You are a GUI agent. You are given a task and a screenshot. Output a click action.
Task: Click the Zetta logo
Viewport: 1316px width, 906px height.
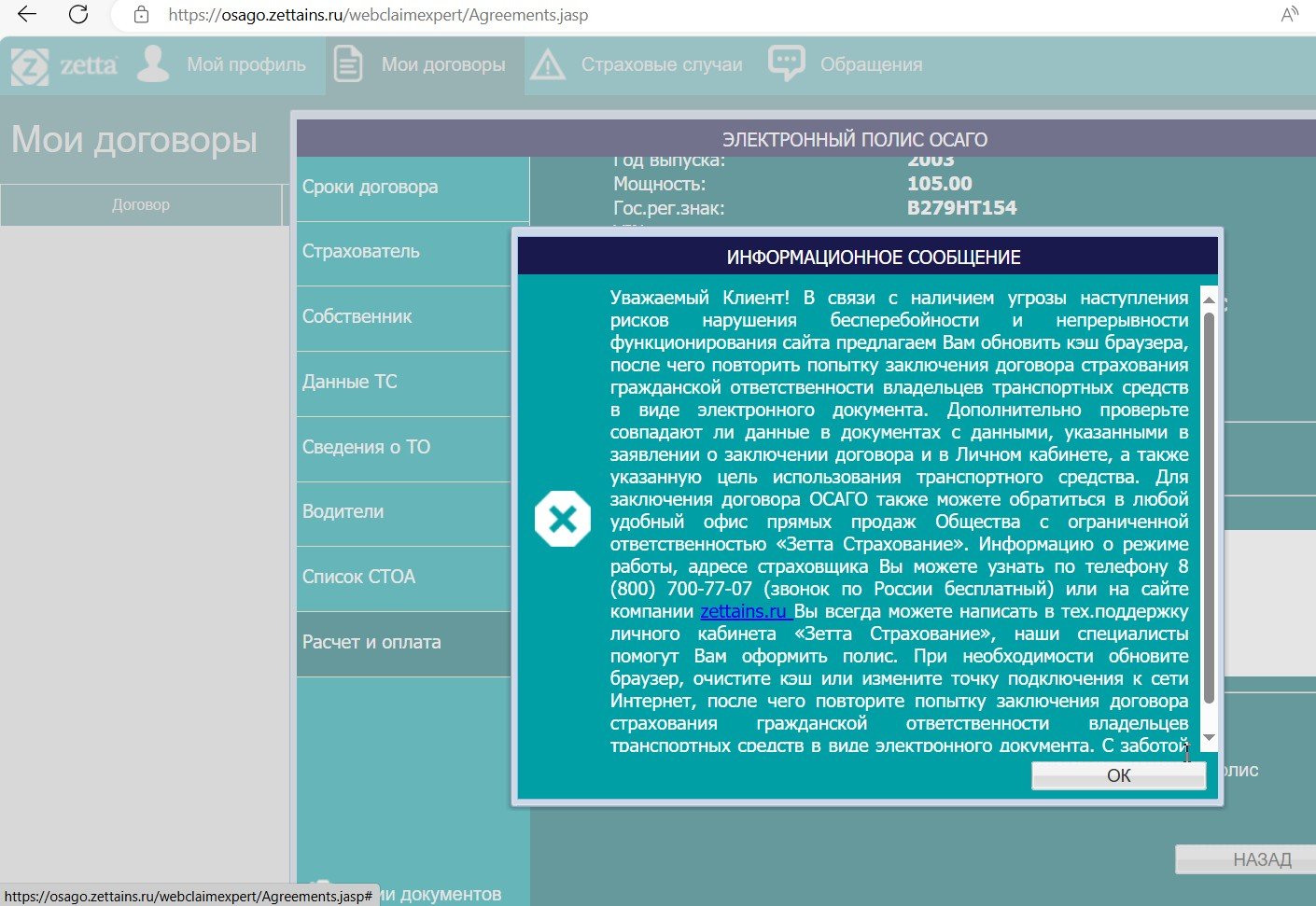point(63,66)
